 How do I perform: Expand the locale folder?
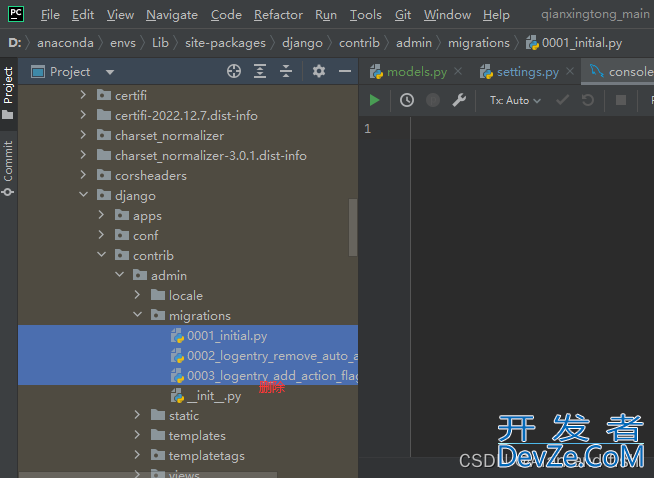coord(137,295)
